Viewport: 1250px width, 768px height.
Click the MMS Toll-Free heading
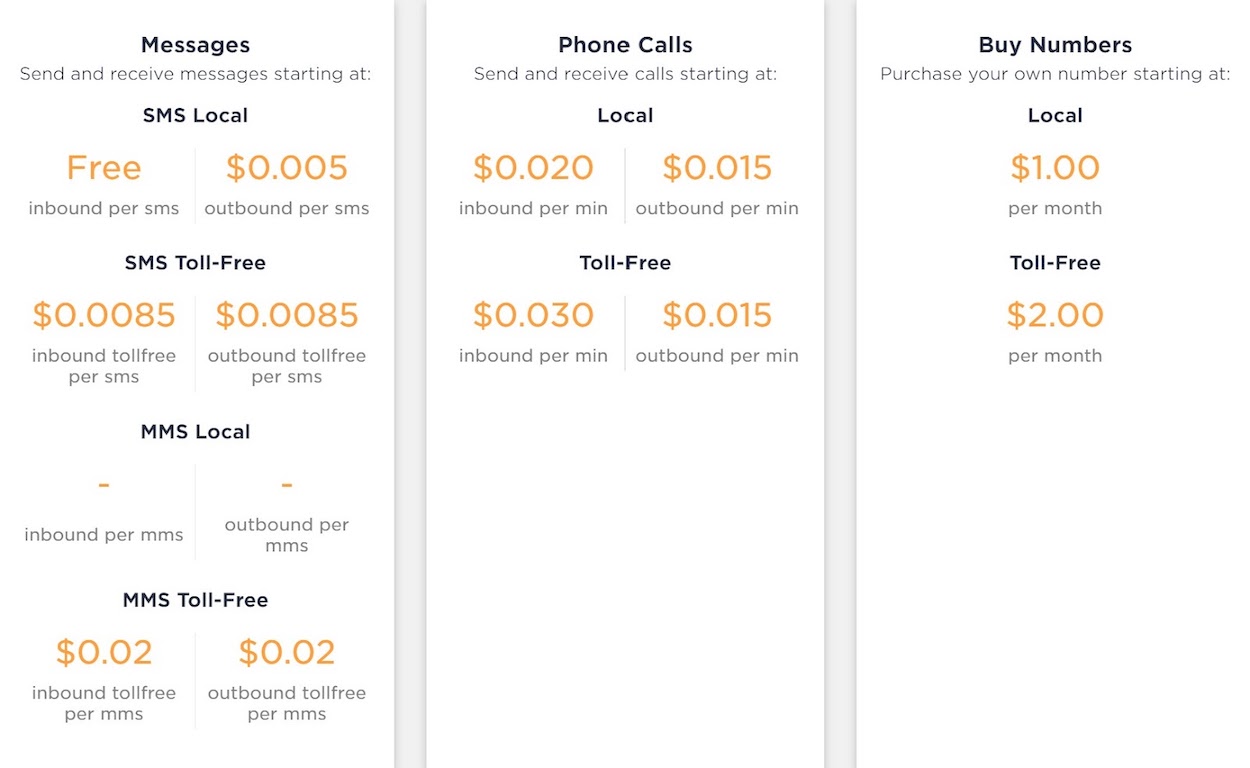[195, 600]
